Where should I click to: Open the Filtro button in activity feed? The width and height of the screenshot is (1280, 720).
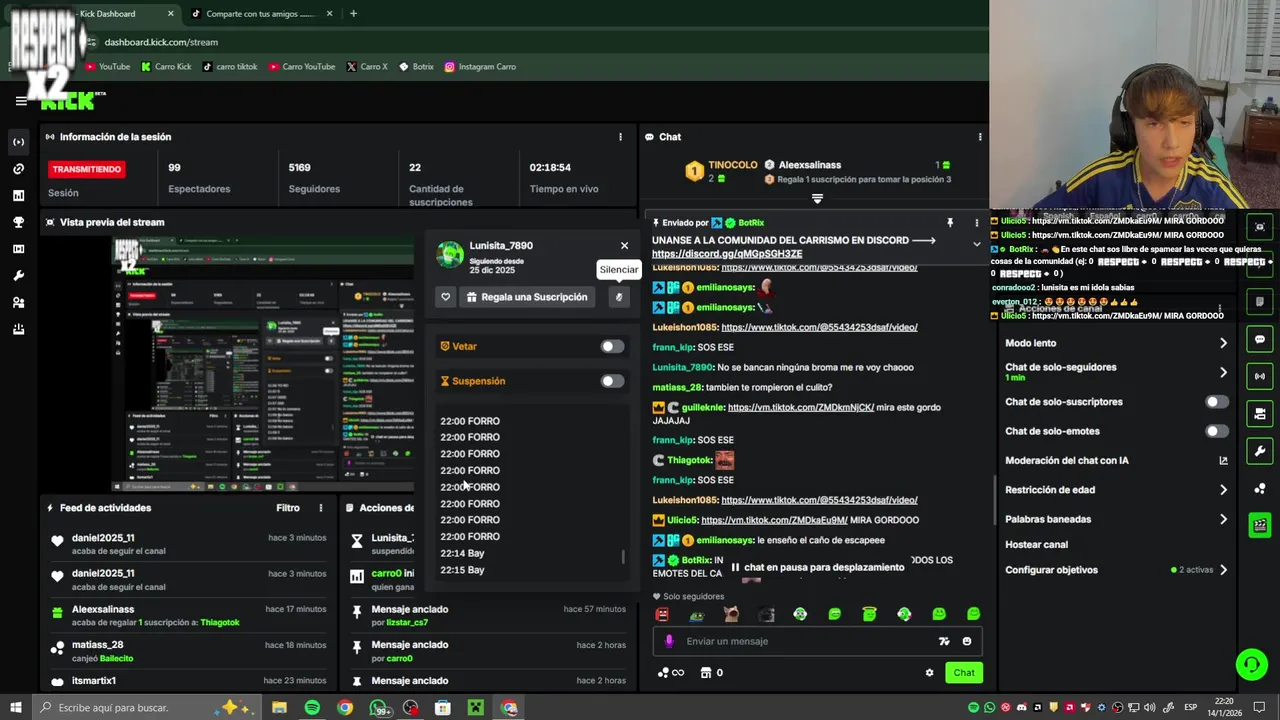288,508
